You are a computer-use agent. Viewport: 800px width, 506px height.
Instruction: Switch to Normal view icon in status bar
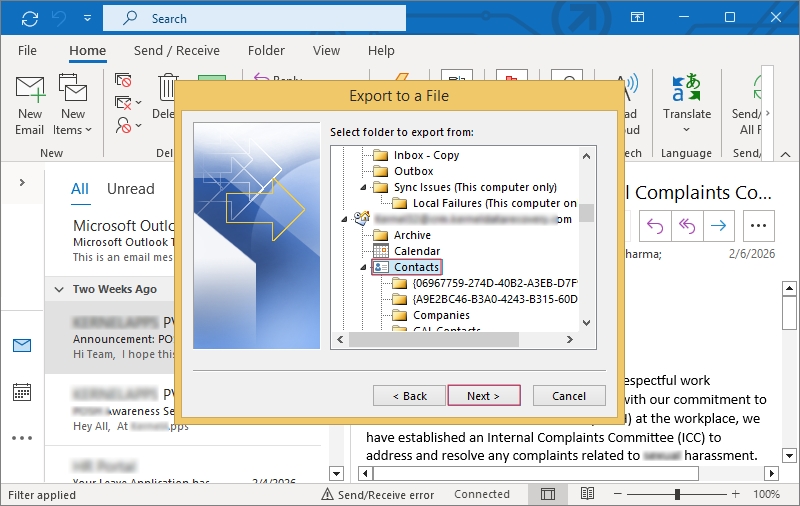pos(548,494)
